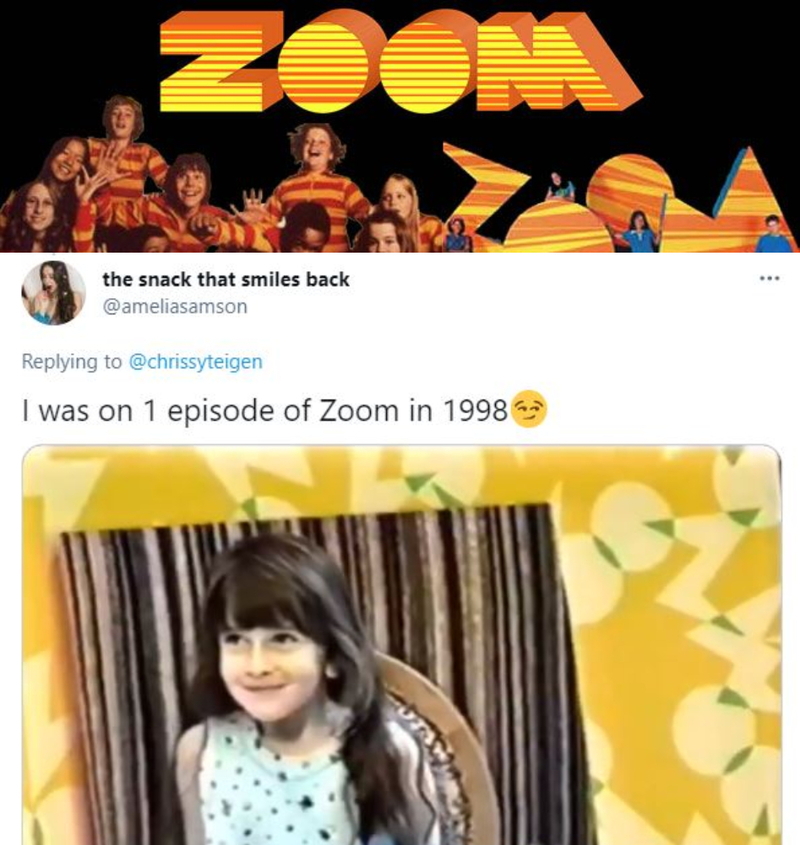Click the 'Replying to' label text
Screen dimensions: 800x845
[72, 361]
